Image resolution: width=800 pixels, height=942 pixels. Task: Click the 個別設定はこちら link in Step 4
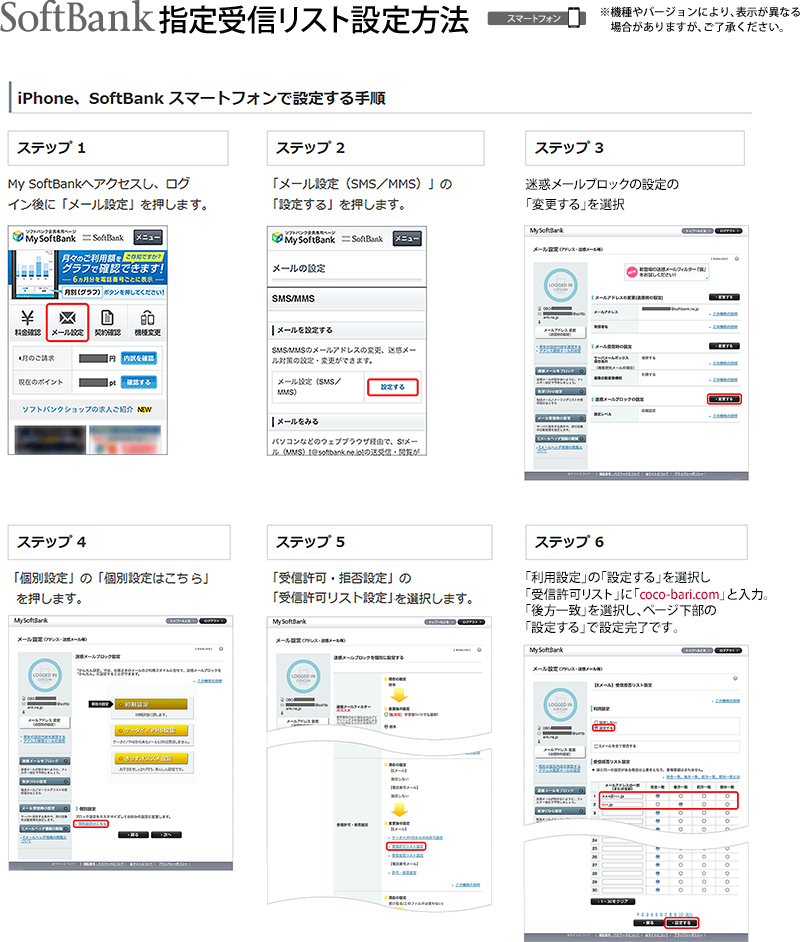[91, 824]
